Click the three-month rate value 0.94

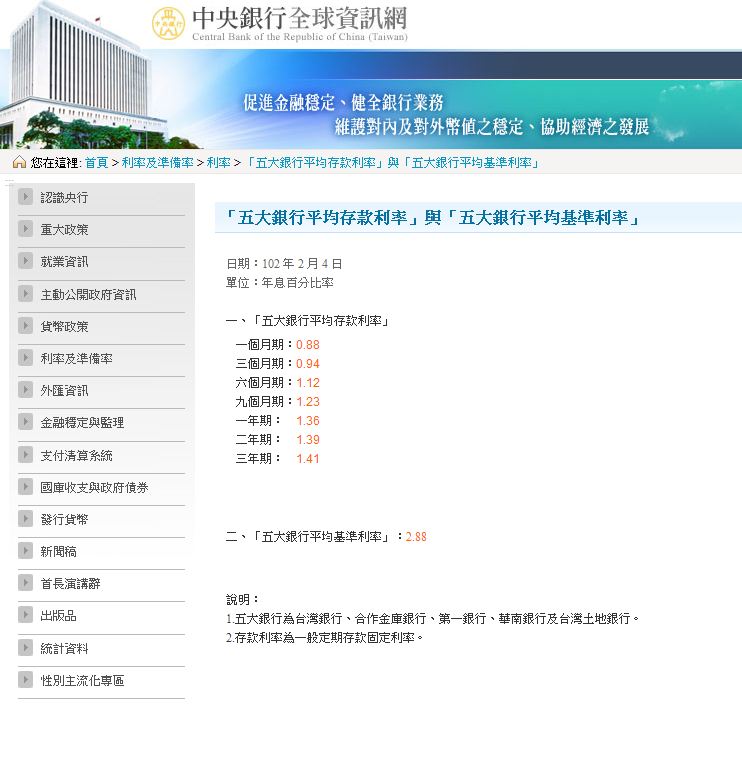click(x=307, y=364)
